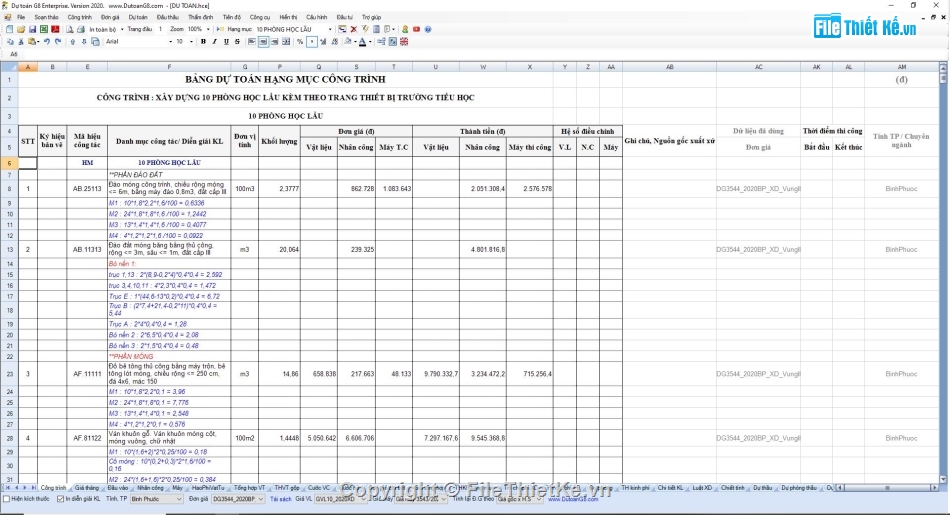Open a file with the folder icon
This screenshot has height=515, width=950.
21,29
